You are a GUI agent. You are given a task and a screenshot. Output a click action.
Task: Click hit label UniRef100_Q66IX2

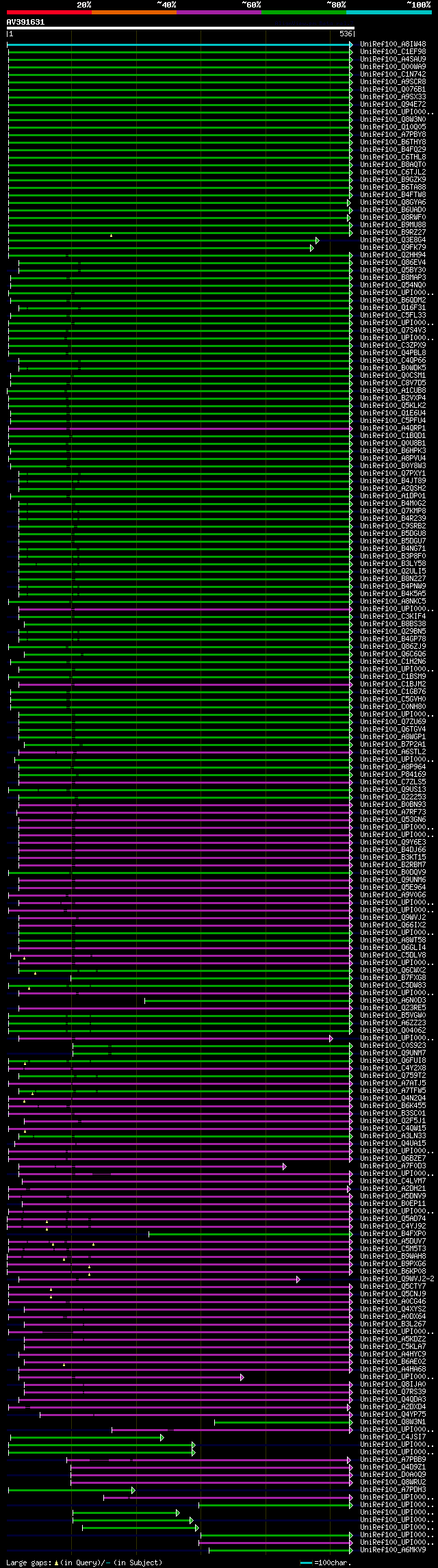point(393,925)
